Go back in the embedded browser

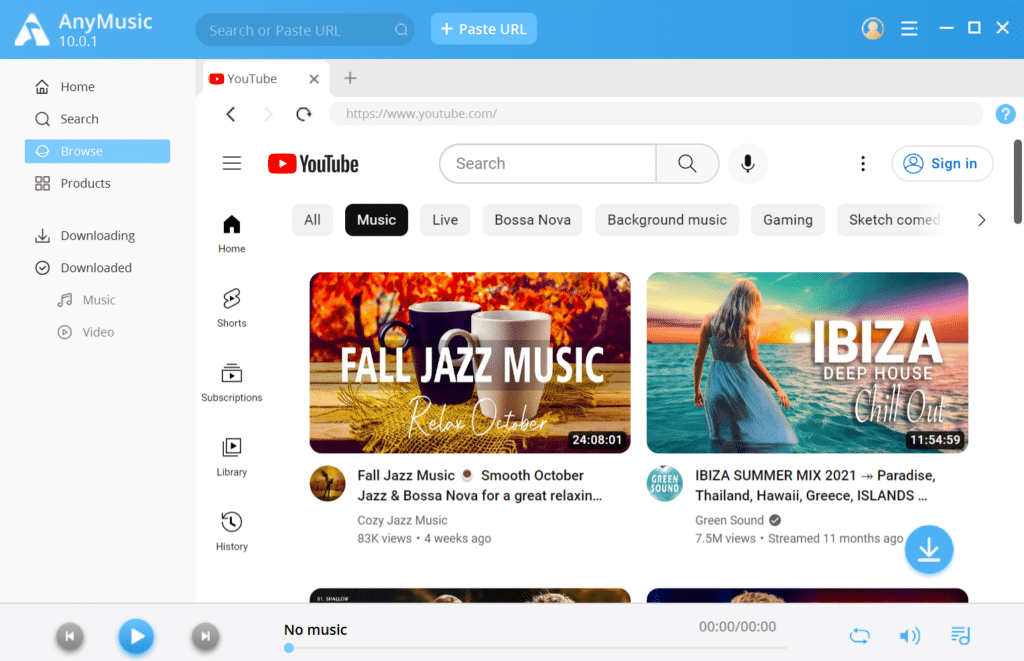pos(231,114)
